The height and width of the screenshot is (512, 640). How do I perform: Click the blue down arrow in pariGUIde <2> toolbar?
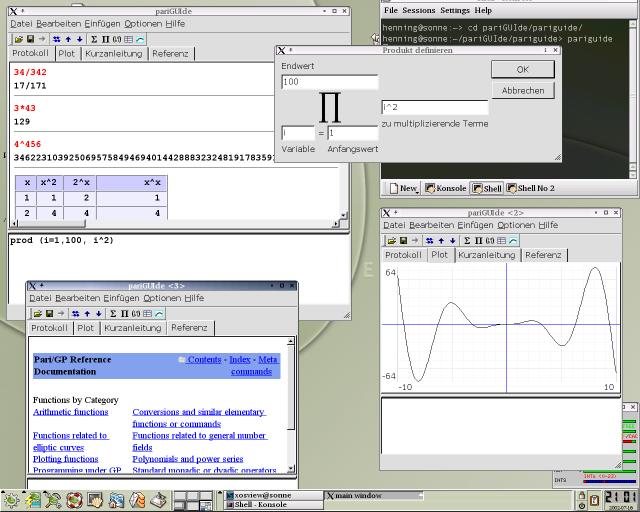click(x=453, y=240)
